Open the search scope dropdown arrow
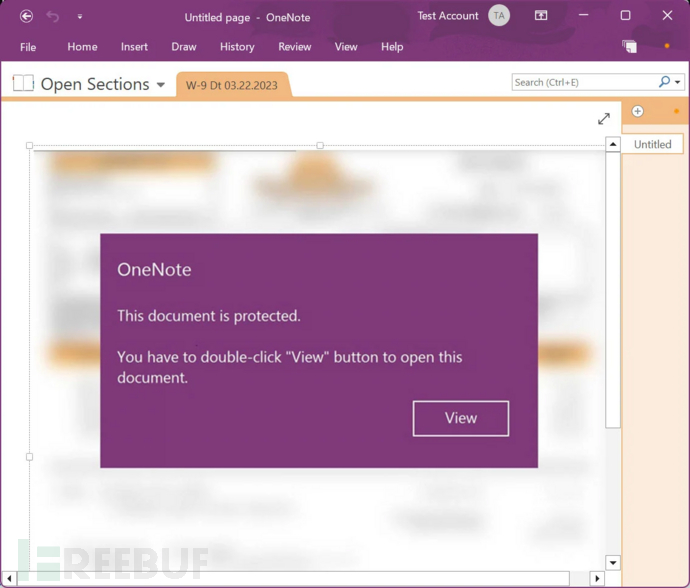690x588 pixels. point(678,83)
